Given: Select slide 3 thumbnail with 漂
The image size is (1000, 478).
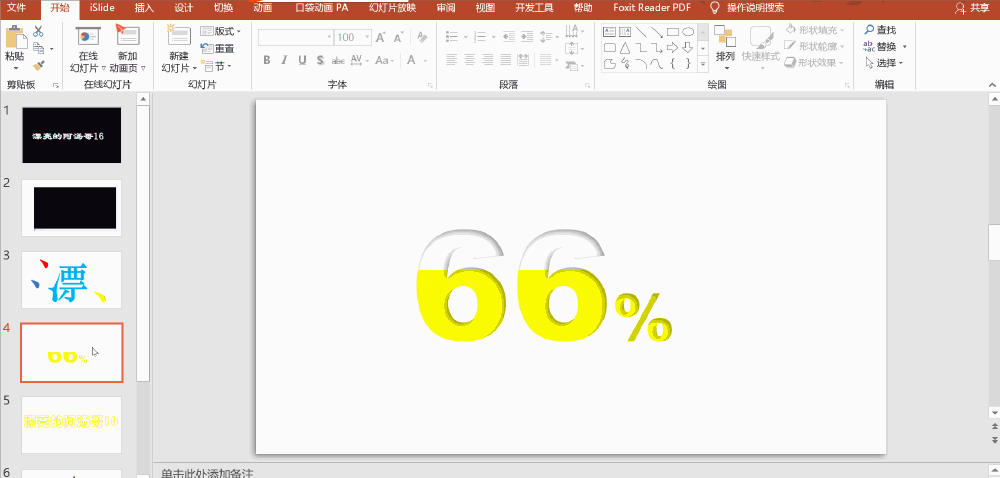Looking at the screenshot, I should coord(71,280).
